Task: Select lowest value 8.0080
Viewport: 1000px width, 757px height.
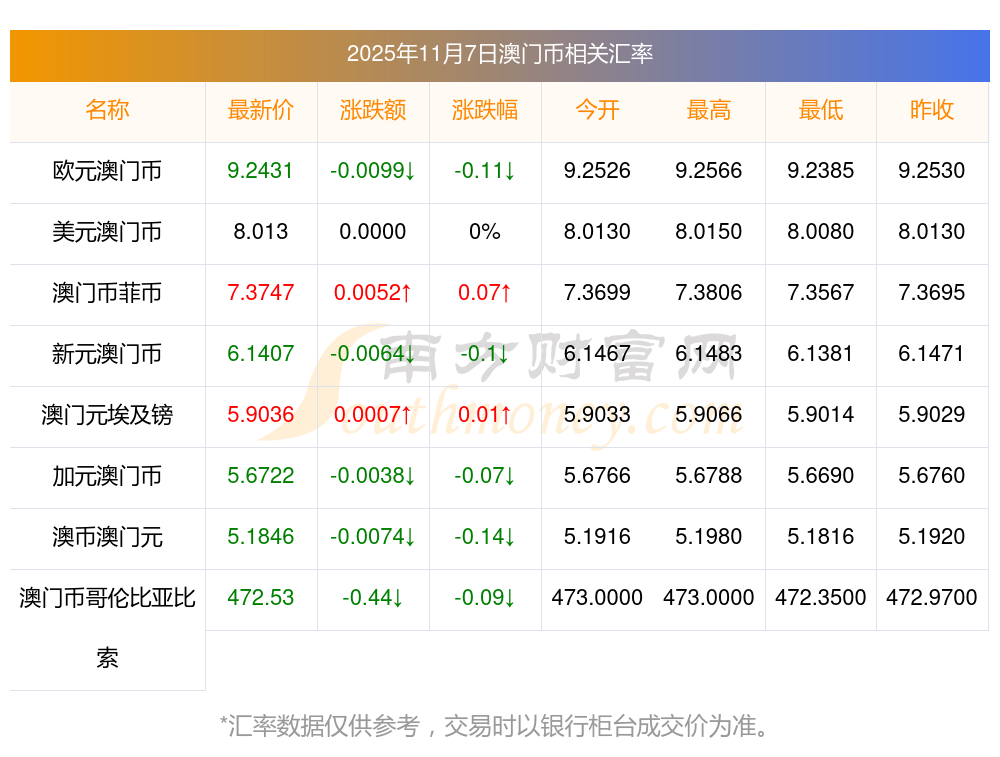Action: coord(821,232)
